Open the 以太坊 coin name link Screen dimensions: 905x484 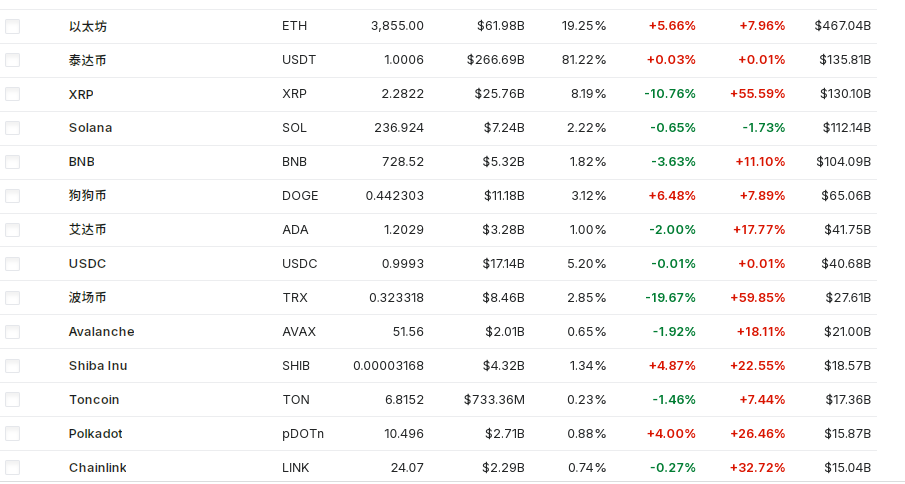(x=88, y=26)
